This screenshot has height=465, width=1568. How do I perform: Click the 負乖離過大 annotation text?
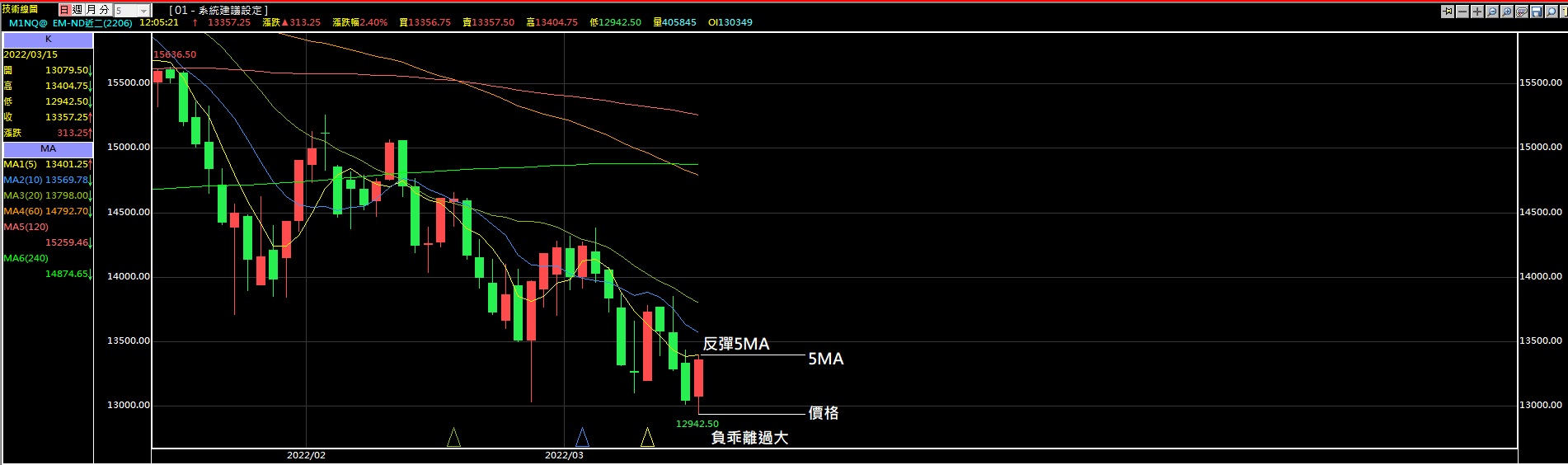click(749, 438)
